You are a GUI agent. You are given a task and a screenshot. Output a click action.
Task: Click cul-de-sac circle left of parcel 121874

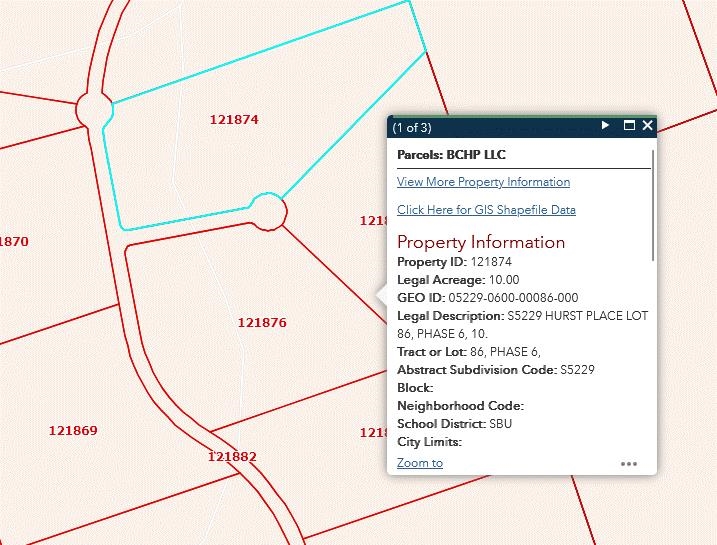[x=92, y=109]
